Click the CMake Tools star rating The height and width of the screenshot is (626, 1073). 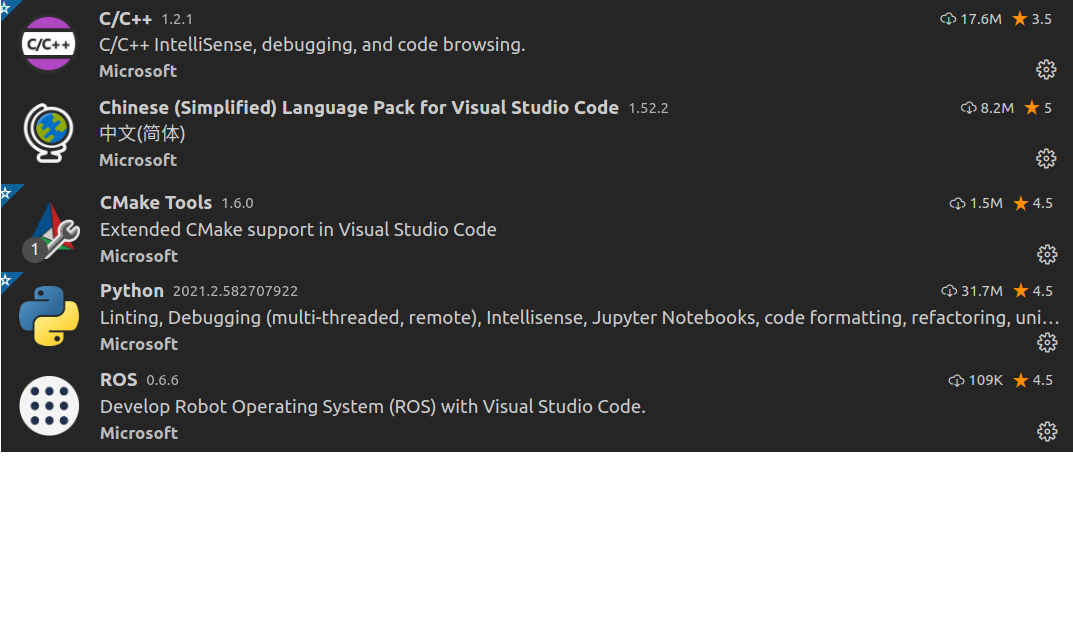tap(1033, 203)
